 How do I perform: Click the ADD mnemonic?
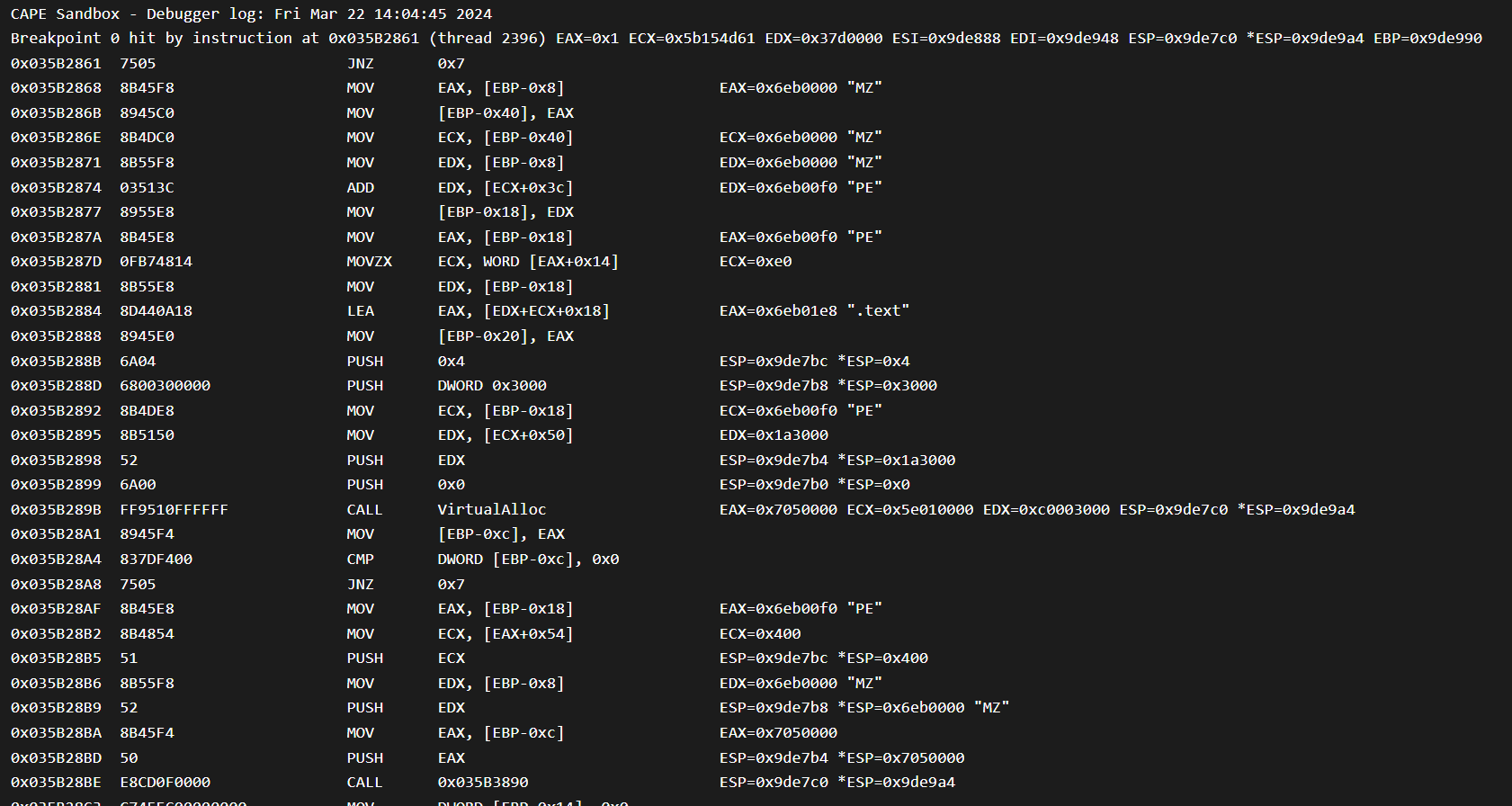tap(360, 187)
